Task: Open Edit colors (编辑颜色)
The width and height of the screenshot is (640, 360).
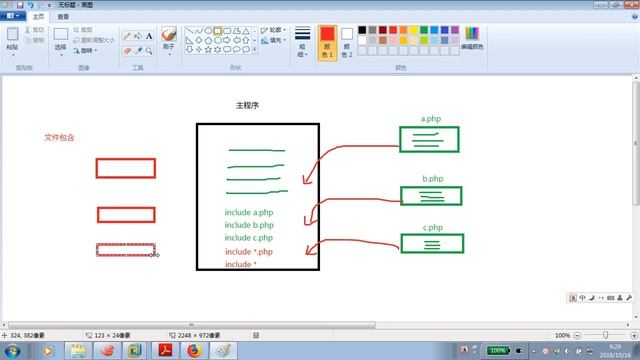Action: [x=472, y=39]
